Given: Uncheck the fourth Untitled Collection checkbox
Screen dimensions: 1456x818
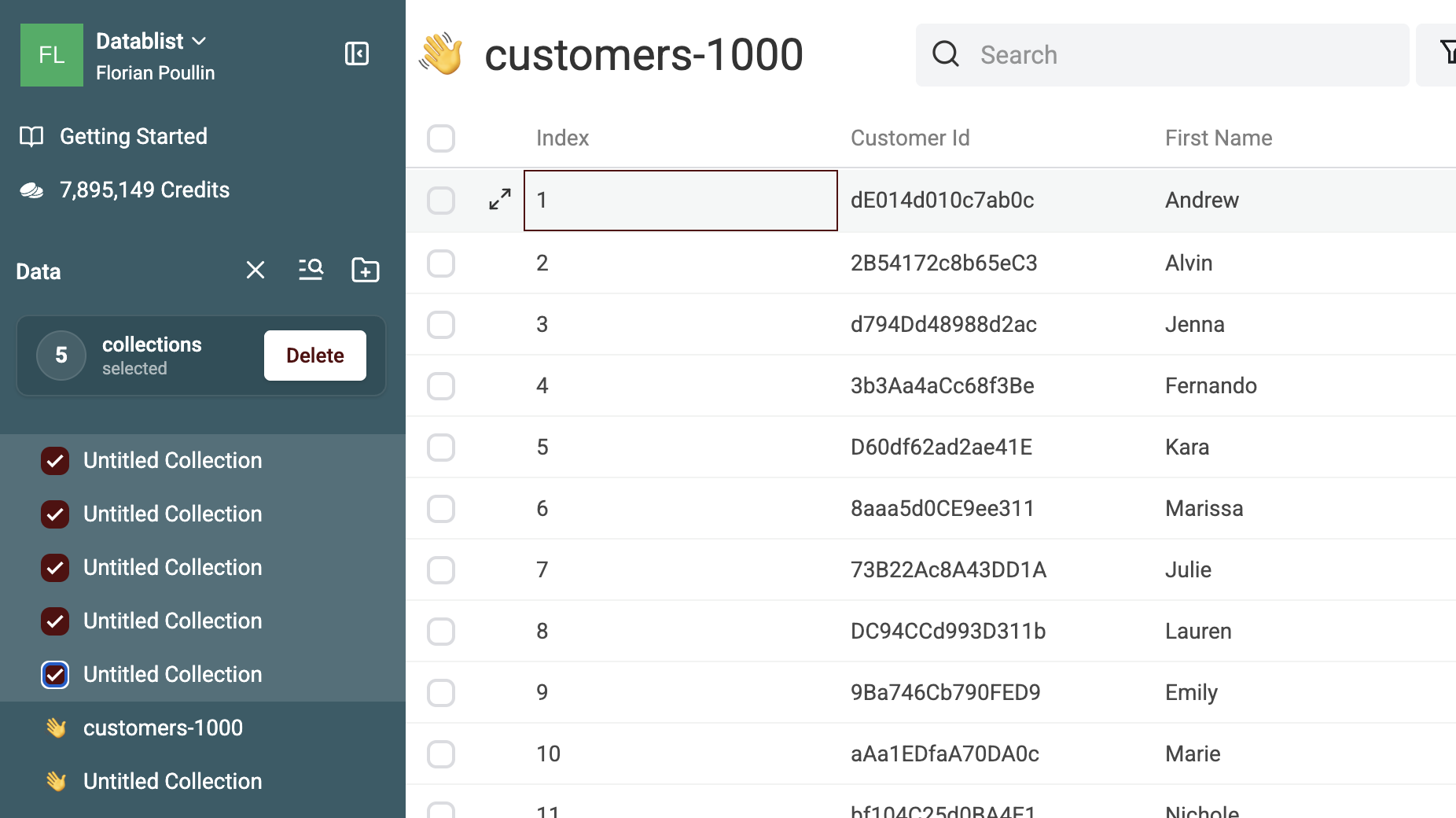Looking at the screenshot, I should tap(55, 621).
